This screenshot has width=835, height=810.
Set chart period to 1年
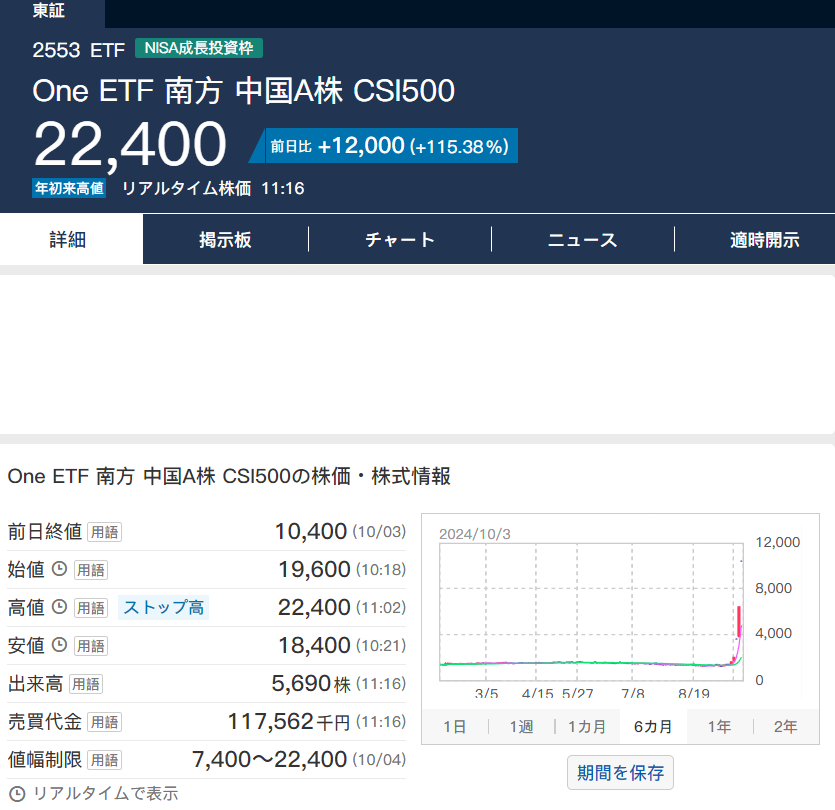[719, 726]
